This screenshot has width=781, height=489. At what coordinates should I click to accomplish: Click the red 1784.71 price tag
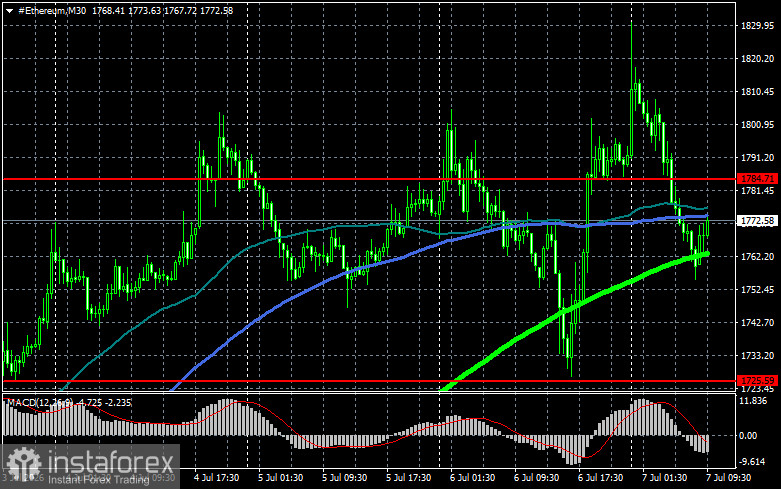(757, 179)
